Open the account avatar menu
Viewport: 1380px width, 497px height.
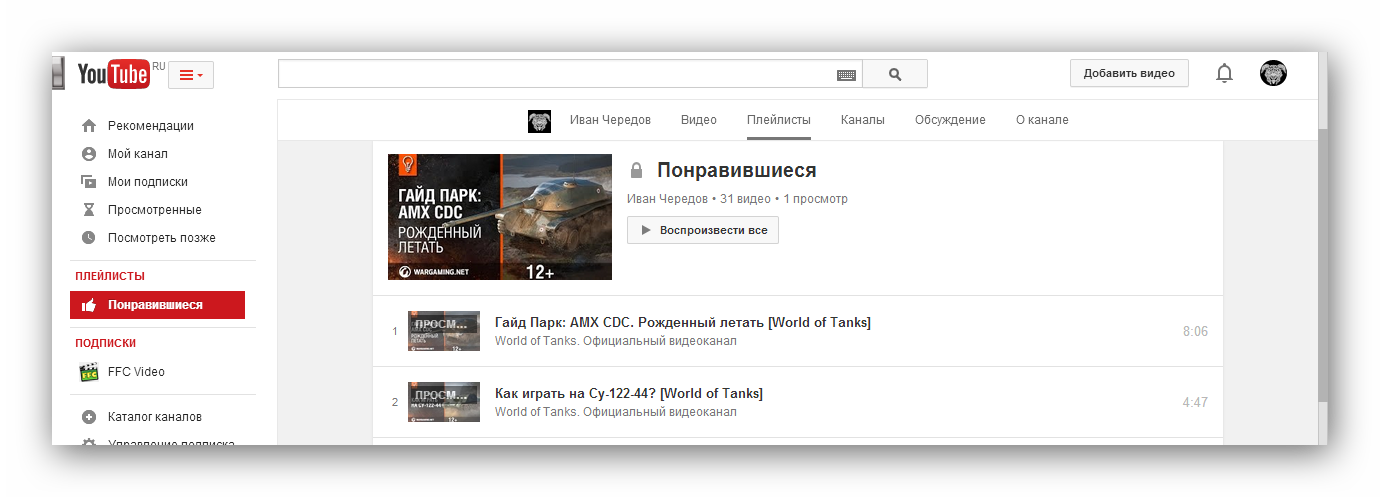[x=1273, y=73]
